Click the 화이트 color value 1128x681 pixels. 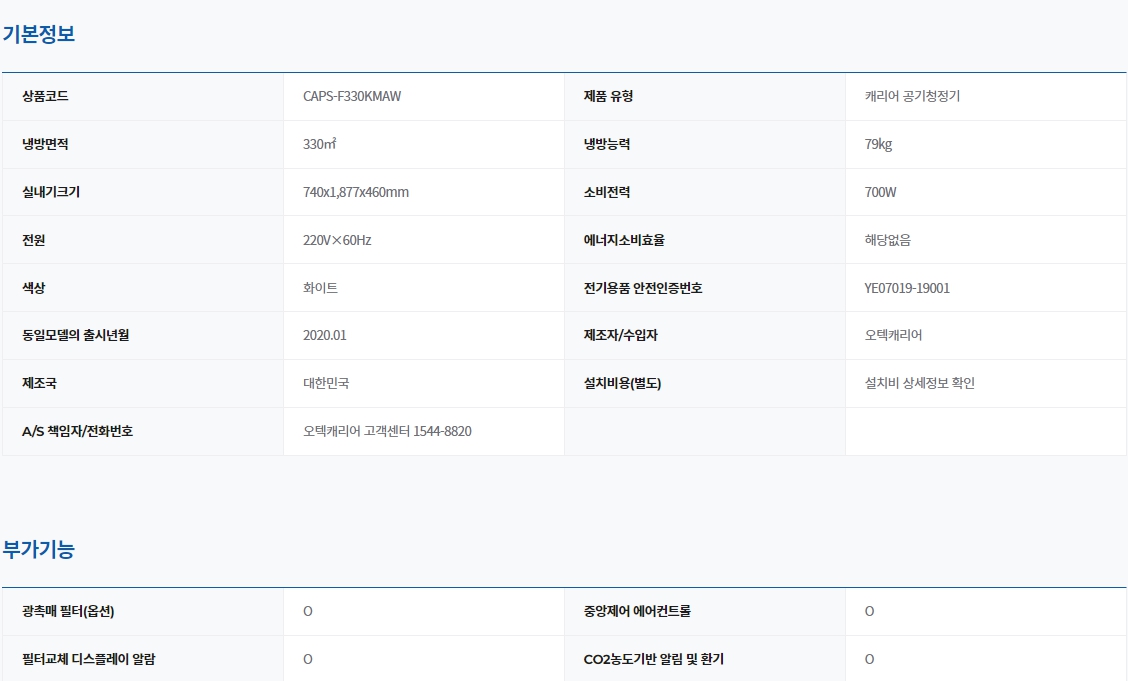coord(320,288)
